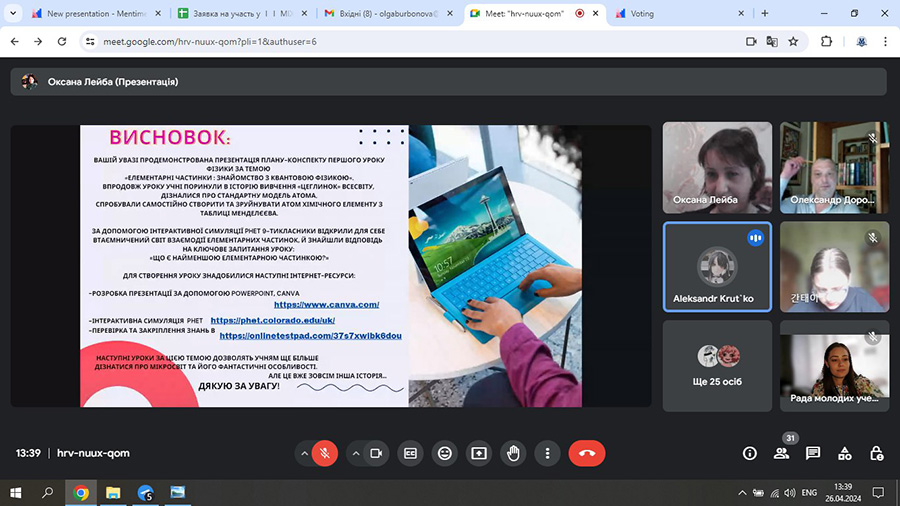The image size is (900, 506).
Task: Open the Activities panel
Action: click(x=845, y=453)
